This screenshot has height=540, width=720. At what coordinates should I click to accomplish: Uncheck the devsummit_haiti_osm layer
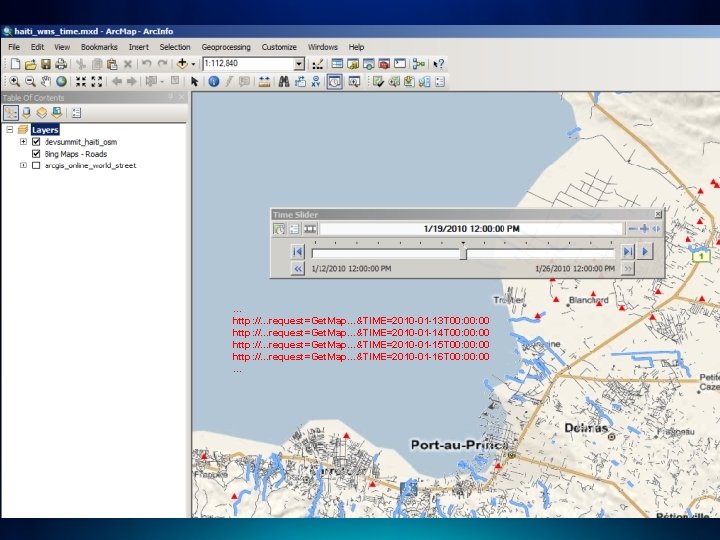click(36, 142)
